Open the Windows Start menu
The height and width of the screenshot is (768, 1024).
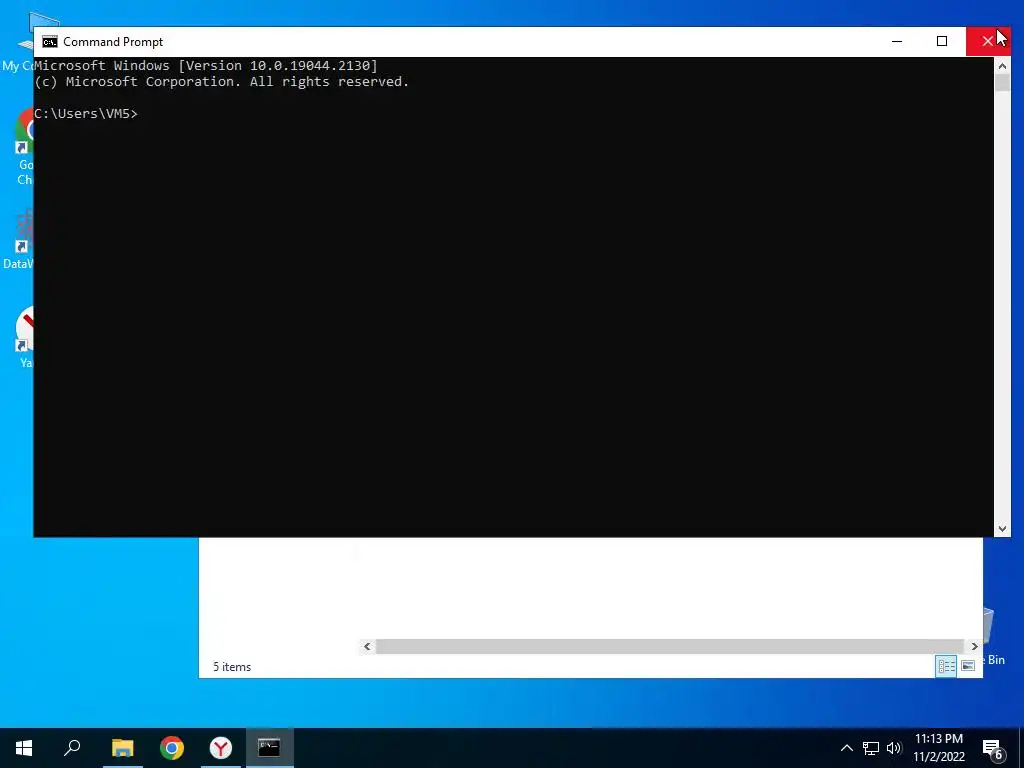tap(24, 748)
